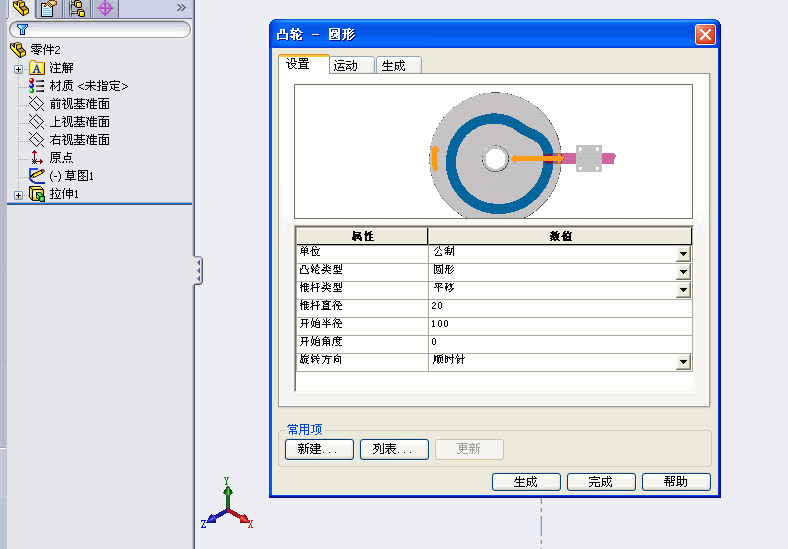Open the 旋转方向 dropdown arrow
This screenshot has height=549, width=788.
(x=683, y=362)
